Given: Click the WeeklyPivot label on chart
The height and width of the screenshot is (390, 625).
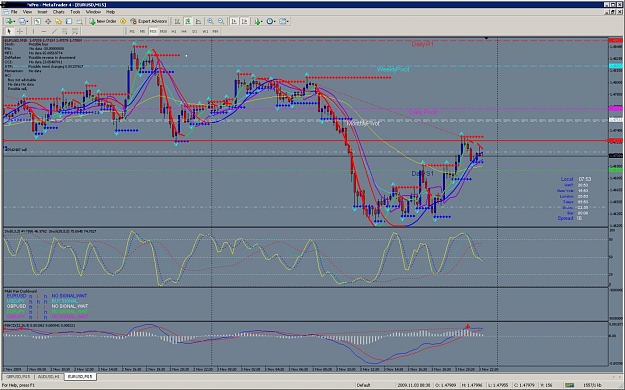Looking at the screenshot, I should coord(393,69).
